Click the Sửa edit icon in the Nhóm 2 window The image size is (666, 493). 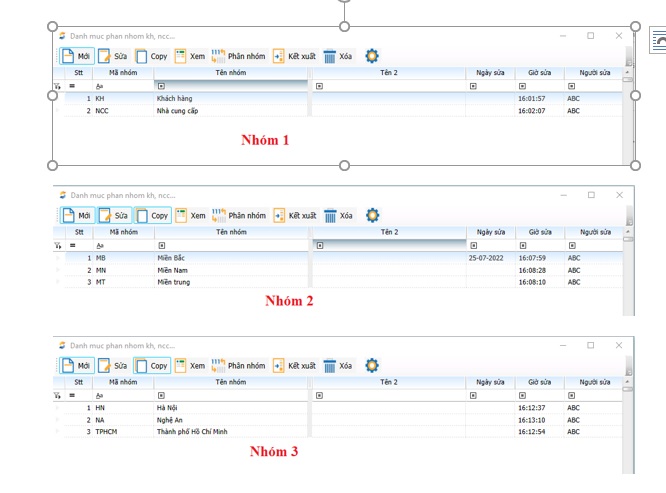pos(105,215)
